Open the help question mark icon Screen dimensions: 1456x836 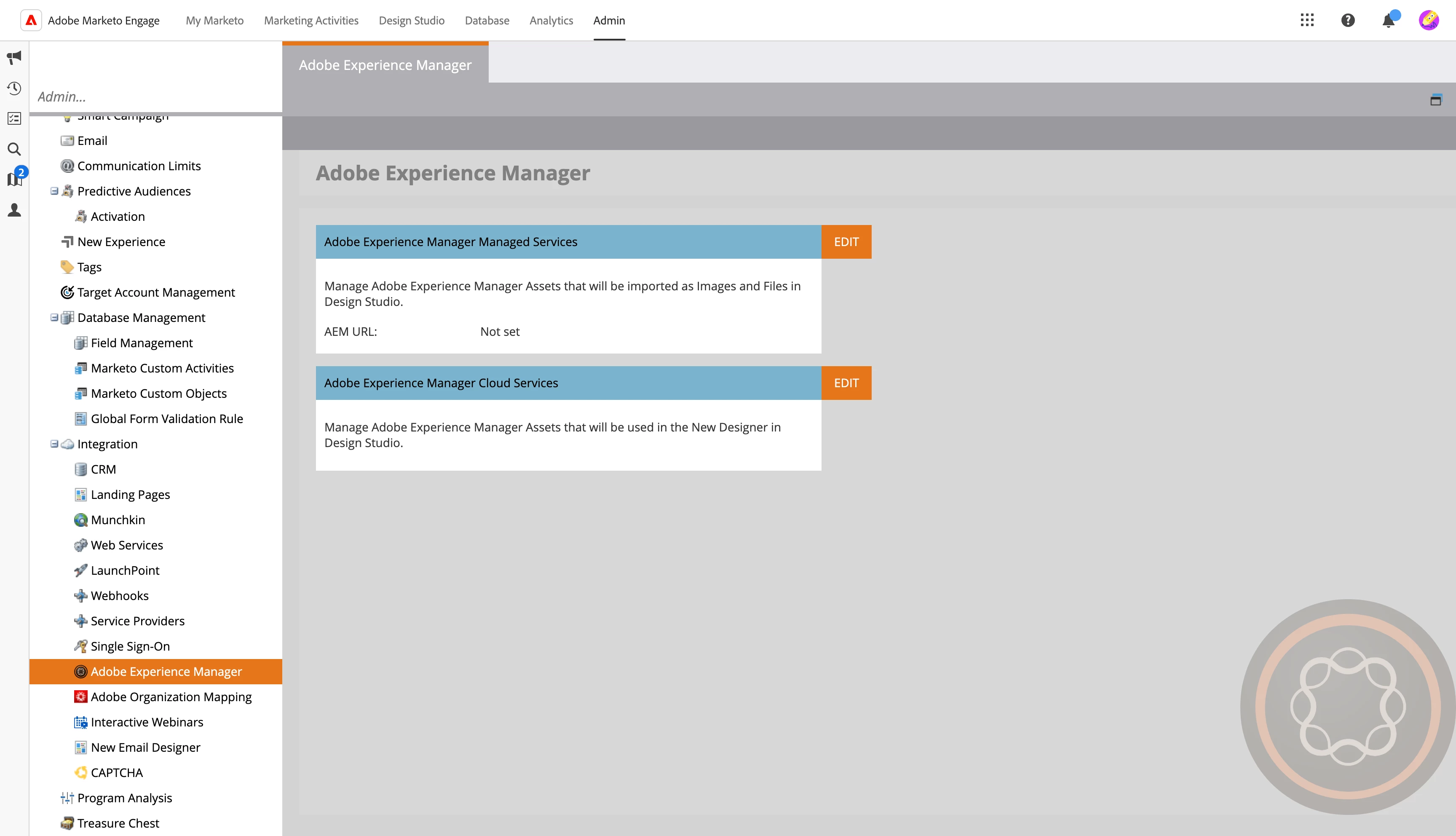pyautogui.click(x=1348, y=21)
